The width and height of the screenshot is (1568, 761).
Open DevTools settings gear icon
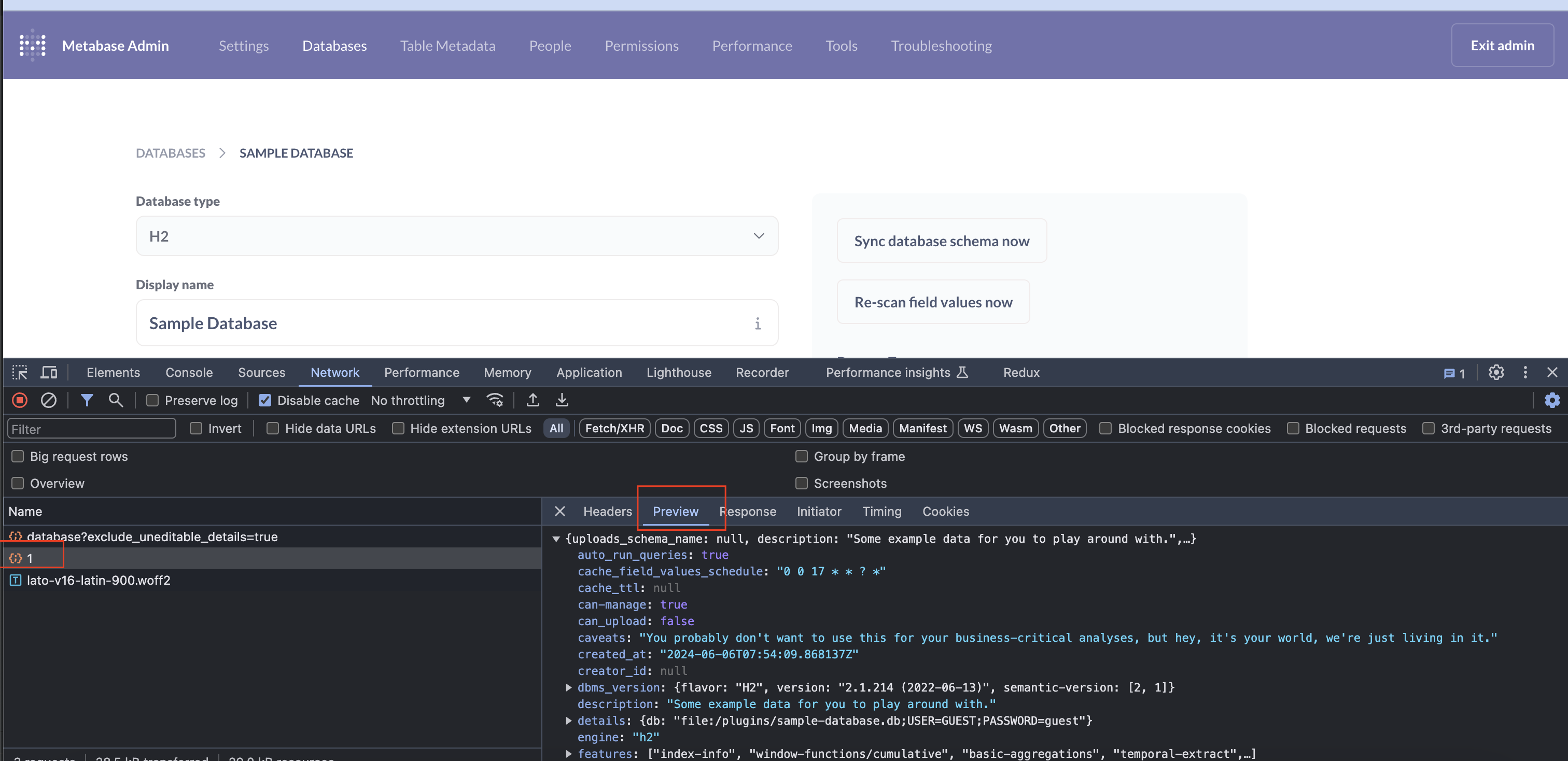click(x=1496, y=372)
